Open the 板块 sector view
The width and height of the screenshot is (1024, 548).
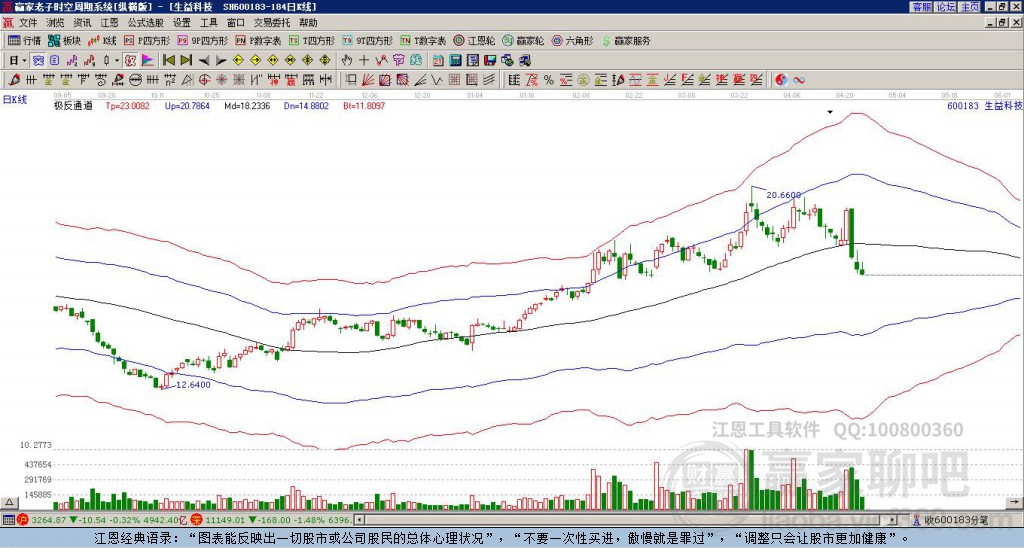pos(64,40)
